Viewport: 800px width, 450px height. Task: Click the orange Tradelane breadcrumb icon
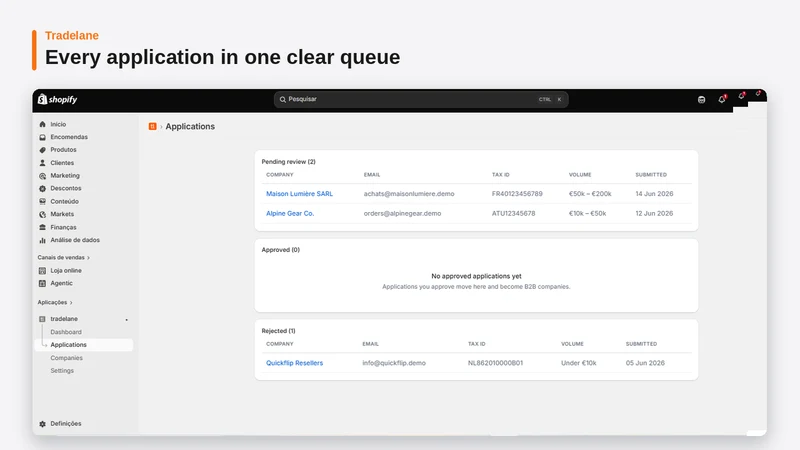(x=152, y=126)
